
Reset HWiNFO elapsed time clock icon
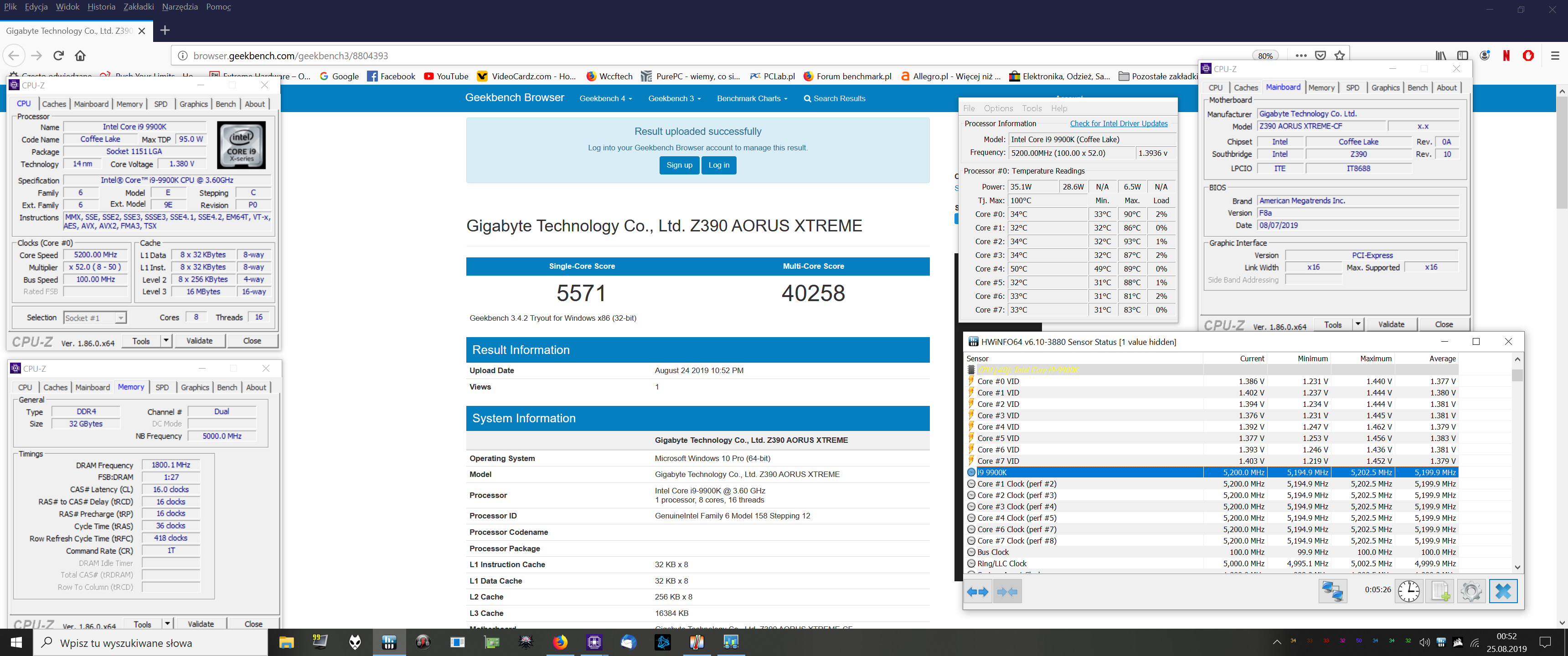click(1408, 591)
